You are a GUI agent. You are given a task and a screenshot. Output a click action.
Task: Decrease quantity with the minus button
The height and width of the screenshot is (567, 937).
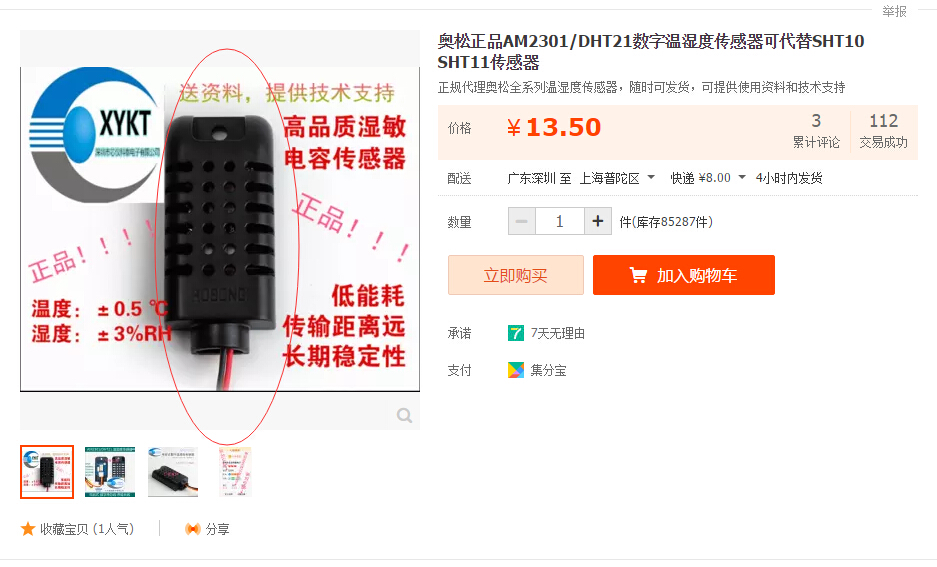coord(522,222)
